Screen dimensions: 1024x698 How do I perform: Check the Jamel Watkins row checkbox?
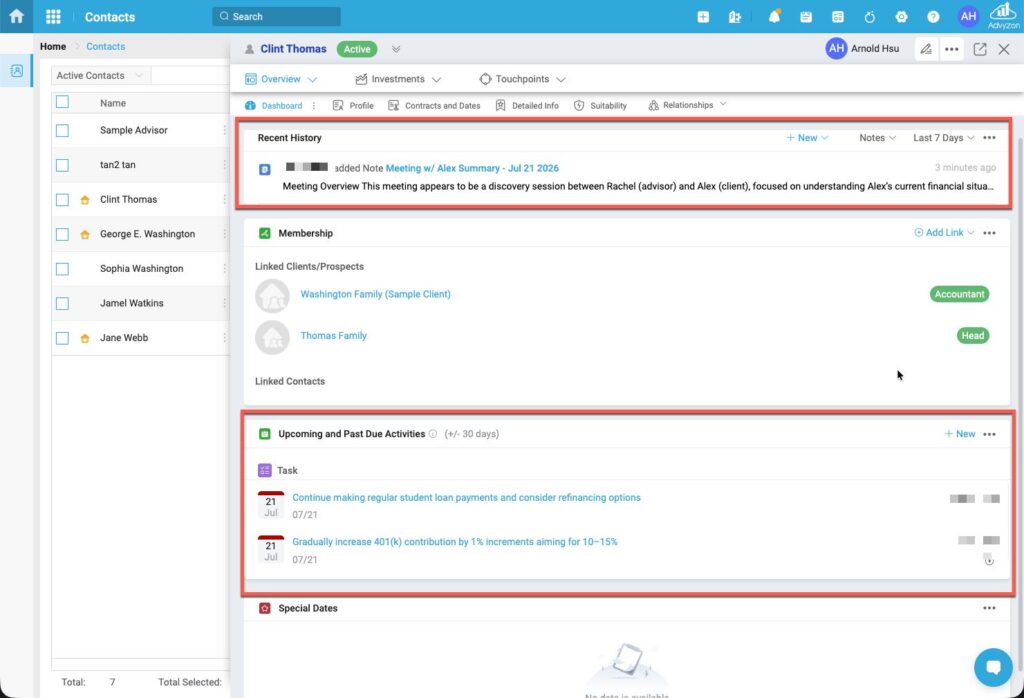click(62, 304)
